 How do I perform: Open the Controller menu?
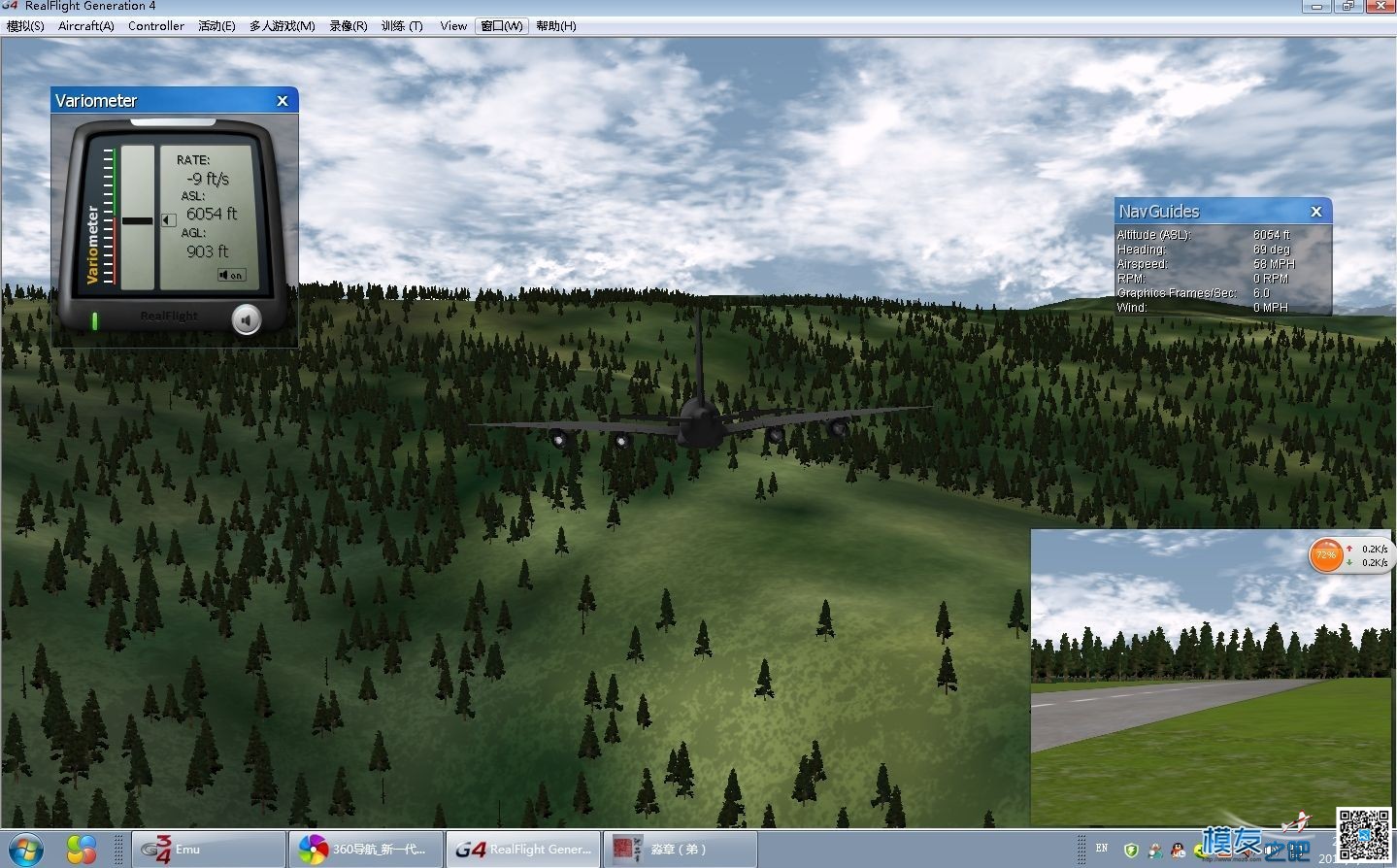click(x=155, y=26)
